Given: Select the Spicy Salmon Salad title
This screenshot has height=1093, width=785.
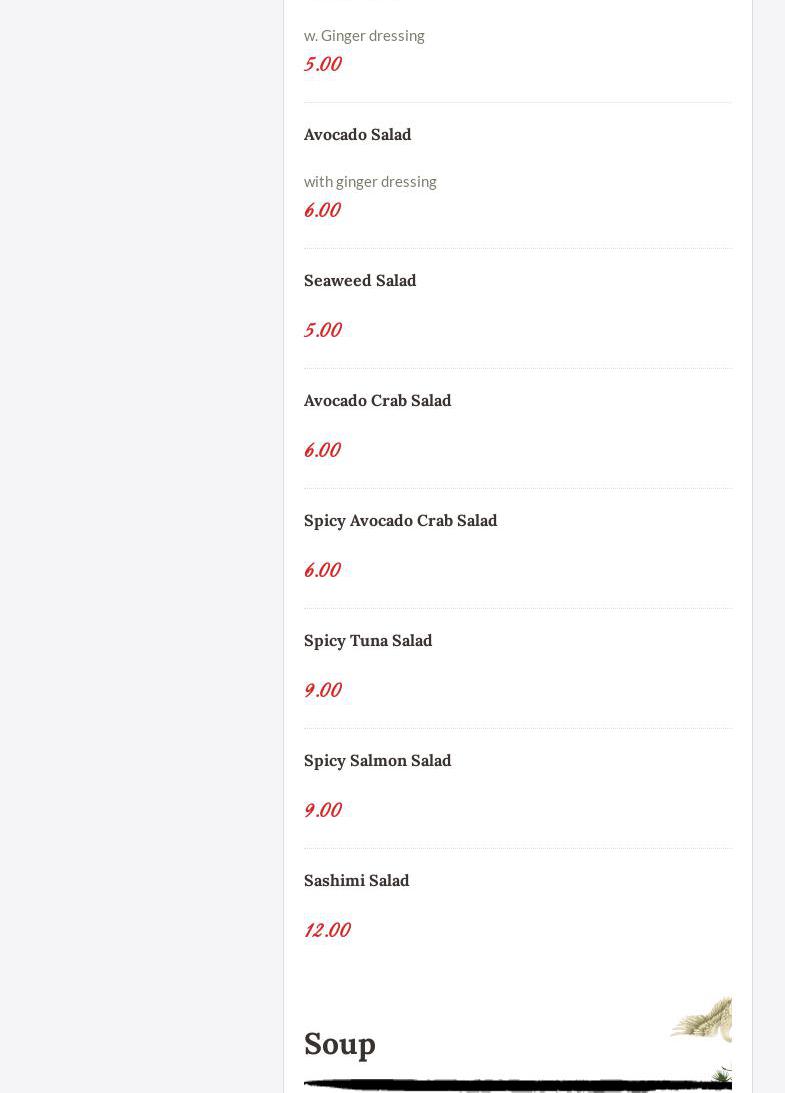Looking at the screenshot, I should tap(377, 760).
